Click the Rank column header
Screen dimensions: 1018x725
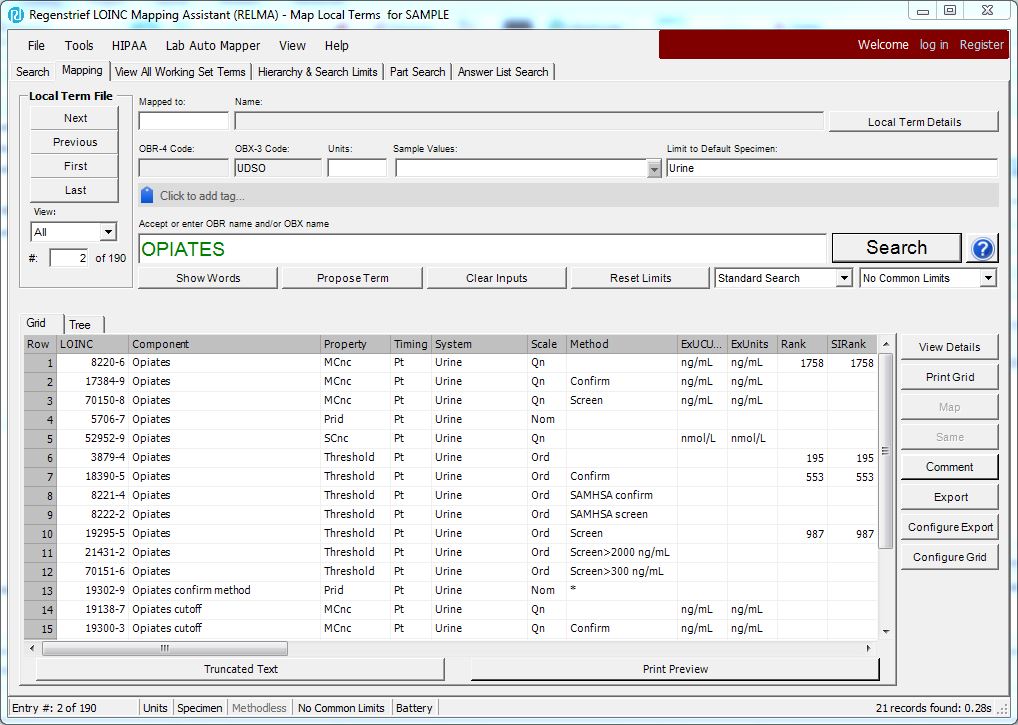coord(802,344)
